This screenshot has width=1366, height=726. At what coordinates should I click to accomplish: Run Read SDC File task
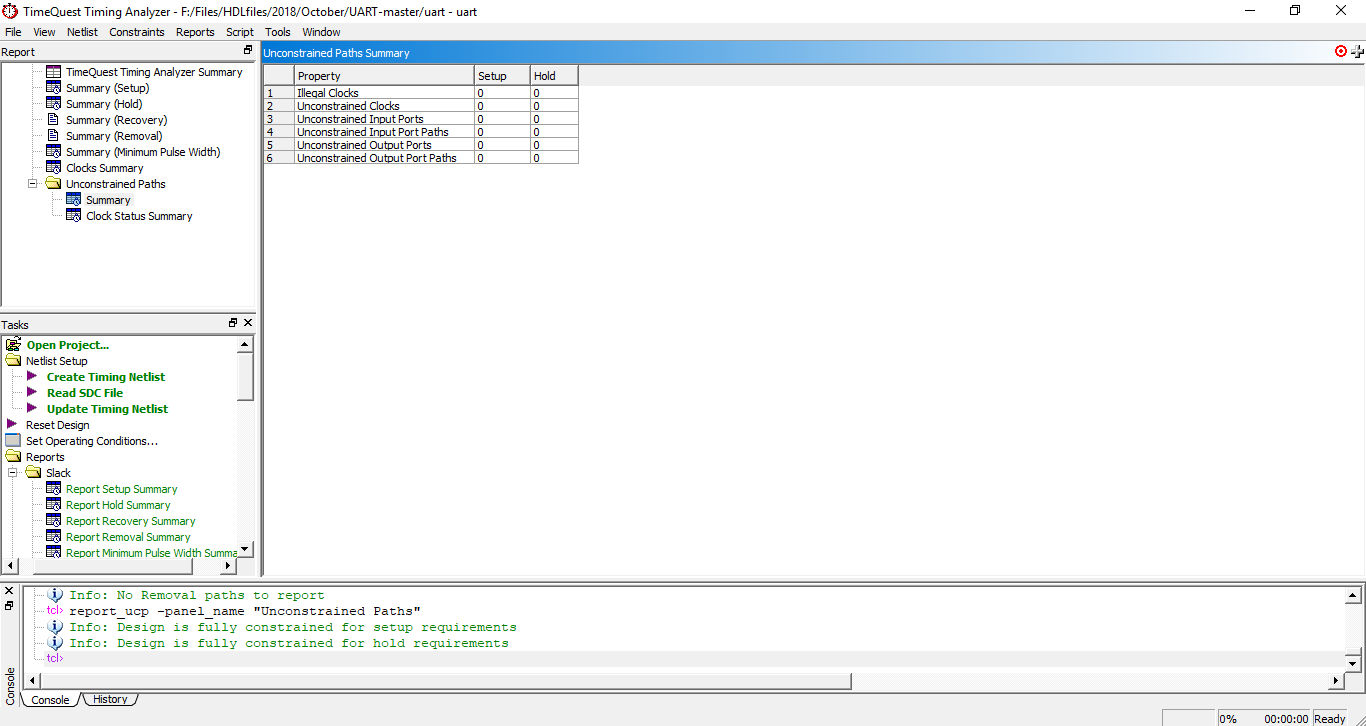click(85, 393)
